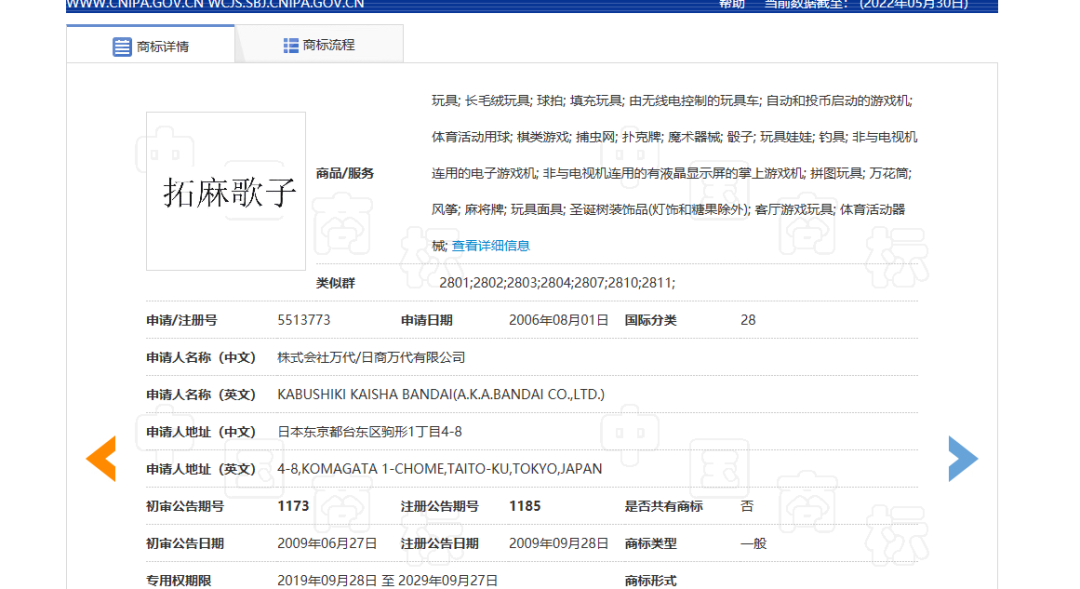Viewport: 1080px width, 589px height.
Task: Select the similar group codes 2801;2802;2803
Action: (x=557, y=282)
